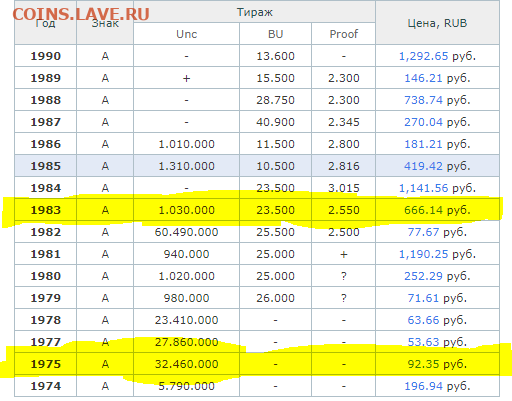
Task: Click the 1,190.25 price link for 1981
Action: (x=423, y=254)
